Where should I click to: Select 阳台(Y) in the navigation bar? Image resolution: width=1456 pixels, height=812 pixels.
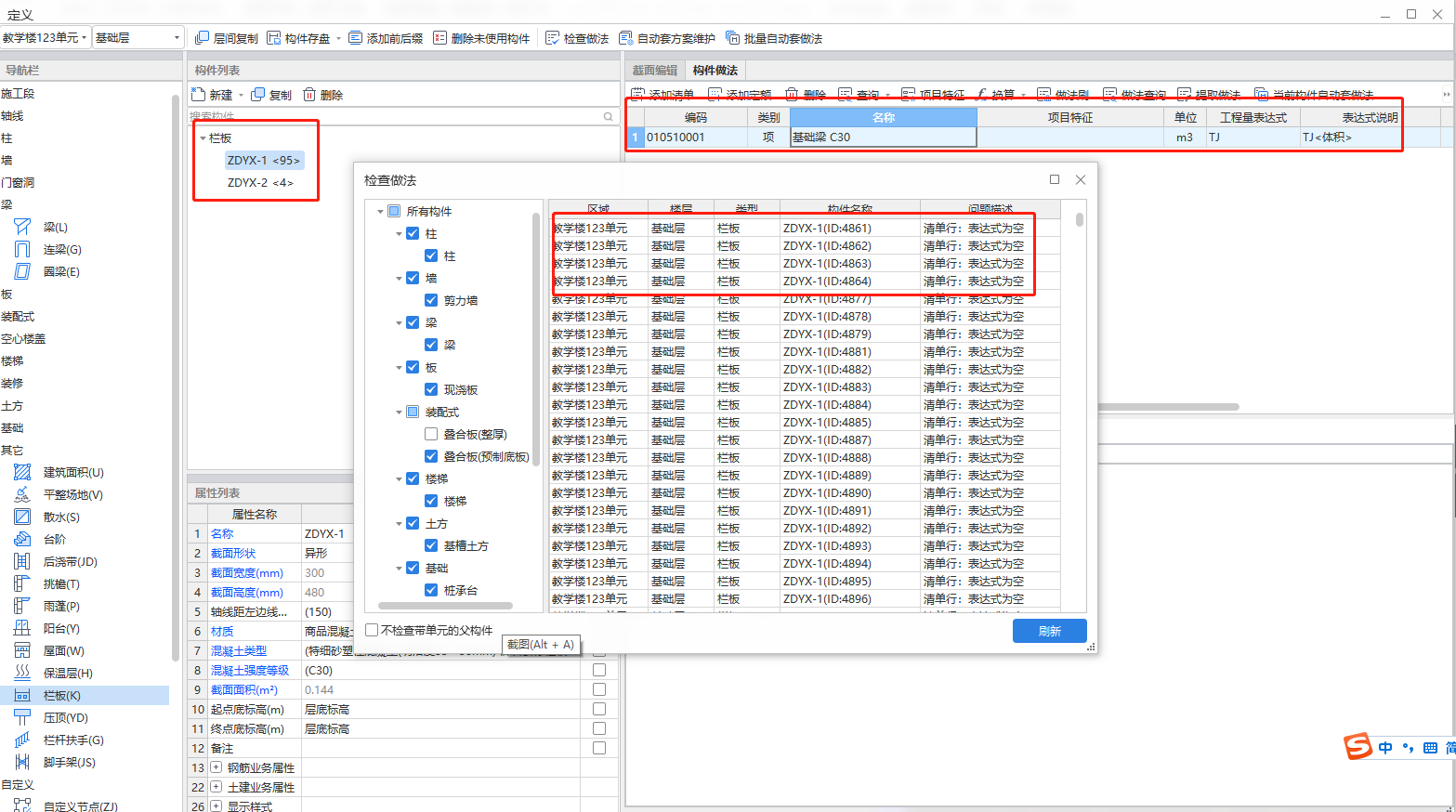point(61,628)
